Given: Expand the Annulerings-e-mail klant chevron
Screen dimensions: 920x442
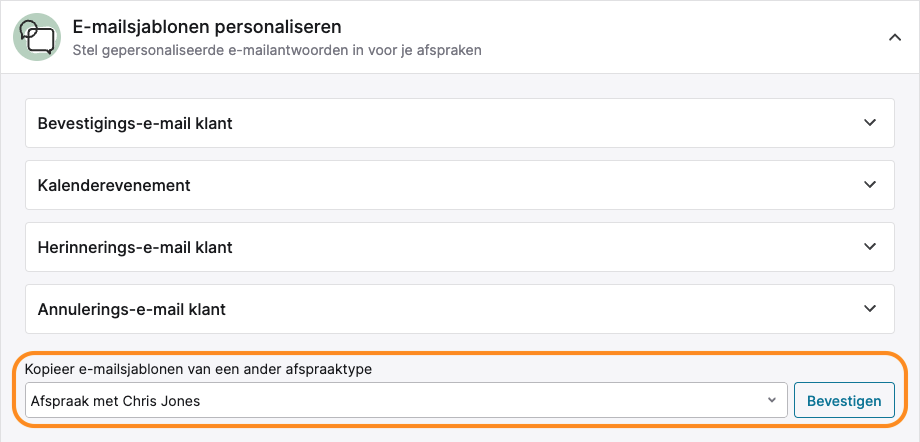Looking at the screenshot, I should click(x=870, y=308).
